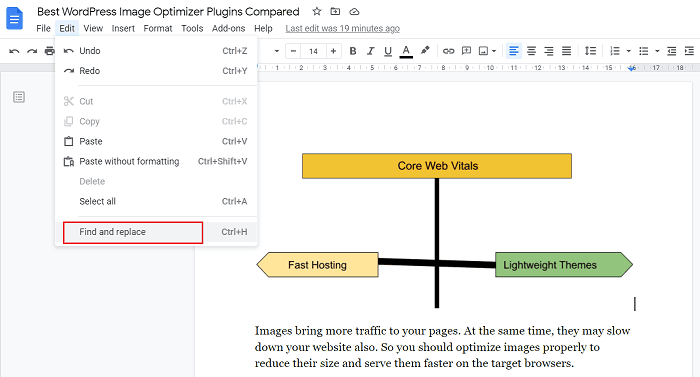Align text right
This screenshot has height=377, width=700.
[549, 51]
